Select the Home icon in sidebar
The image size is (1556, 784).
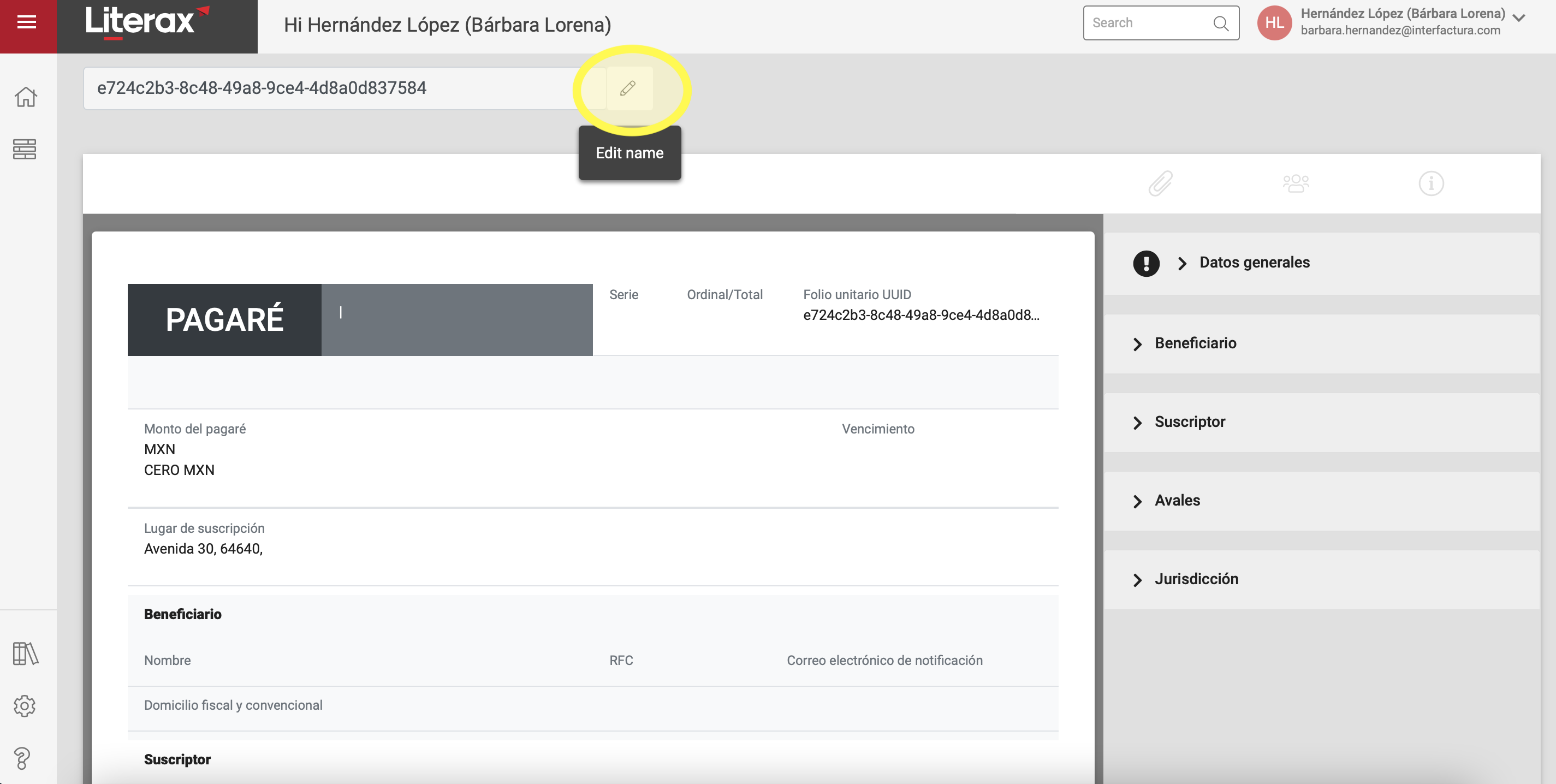(x=25, y=97)
